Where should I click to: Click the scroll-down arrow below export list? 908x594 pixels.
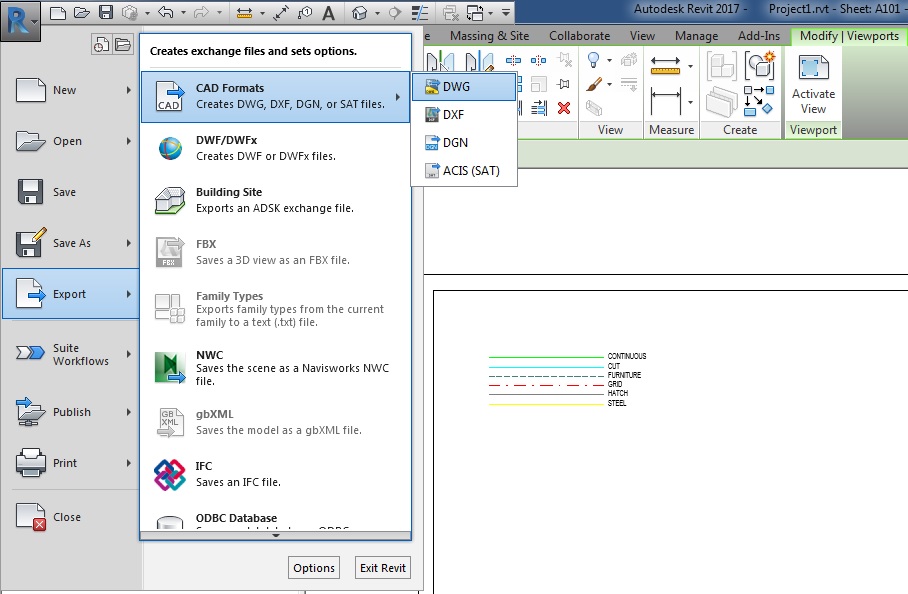pos(276,536)
